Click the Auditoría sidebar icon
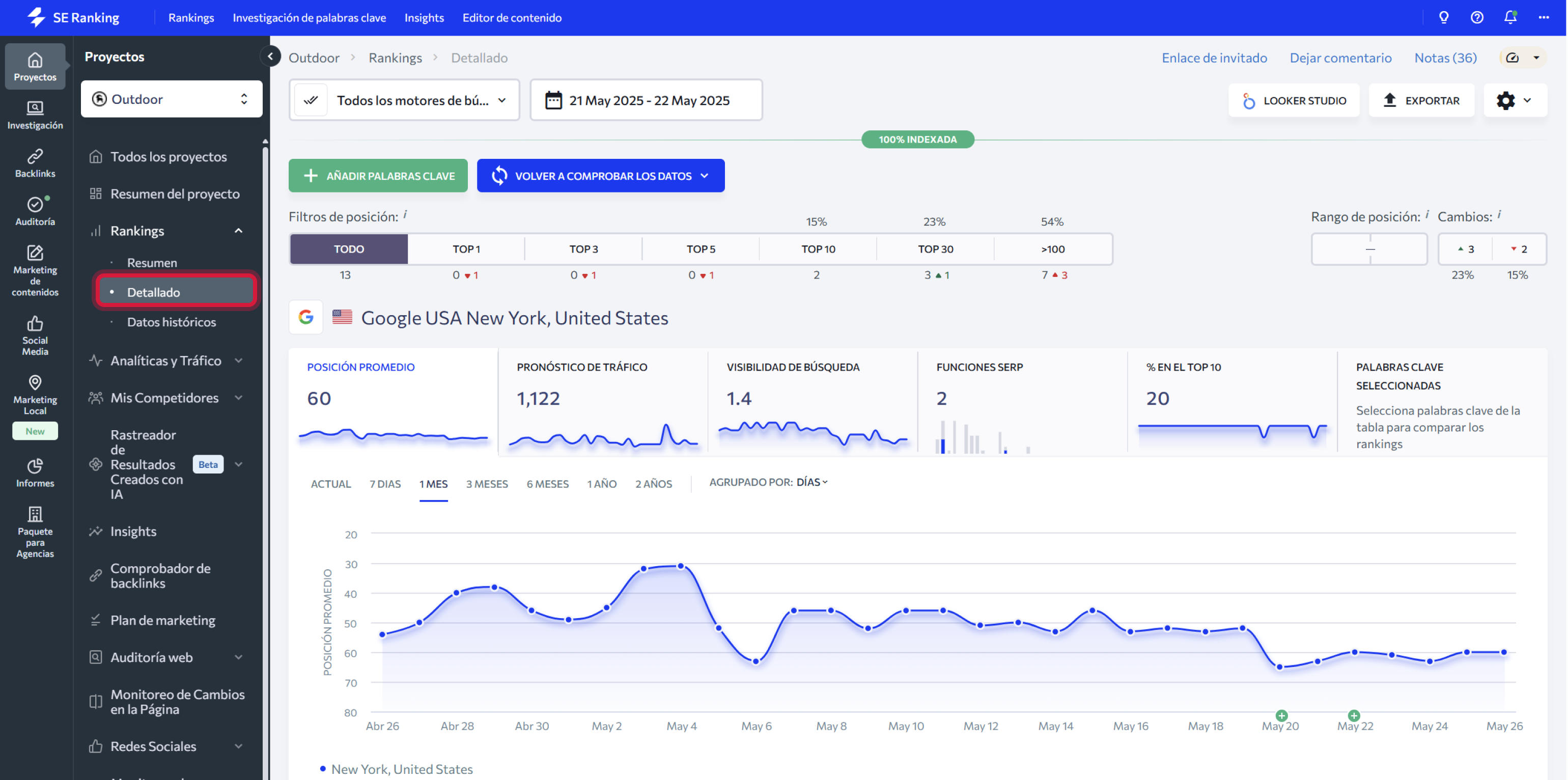Image resolution: width=1568 pixels, height=780 pixels. 35,211
